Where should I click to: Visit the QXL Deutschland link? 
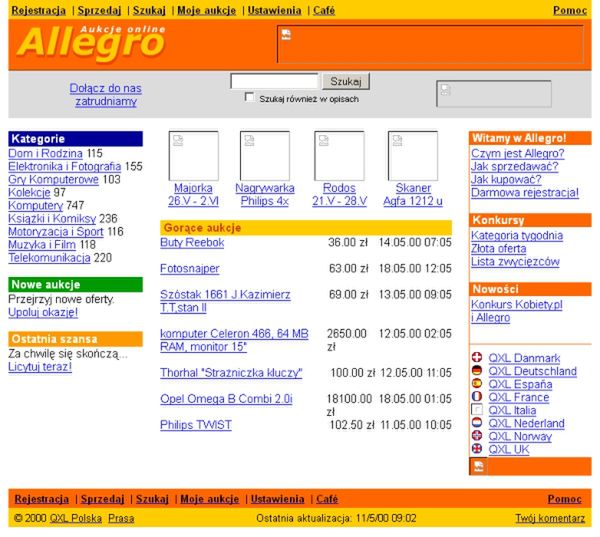pos(533,371)
